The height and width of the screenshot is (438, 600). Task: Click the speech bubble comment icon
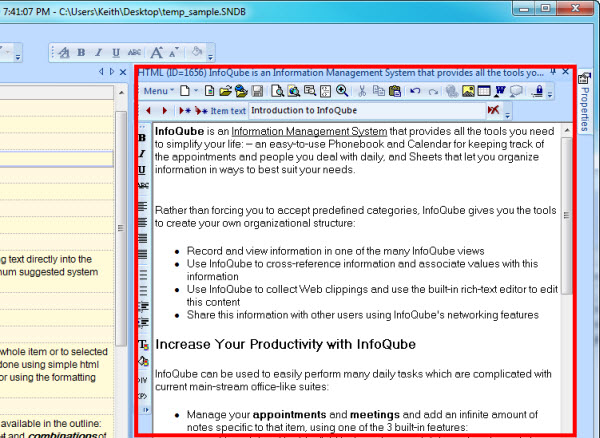click(516, 91)
